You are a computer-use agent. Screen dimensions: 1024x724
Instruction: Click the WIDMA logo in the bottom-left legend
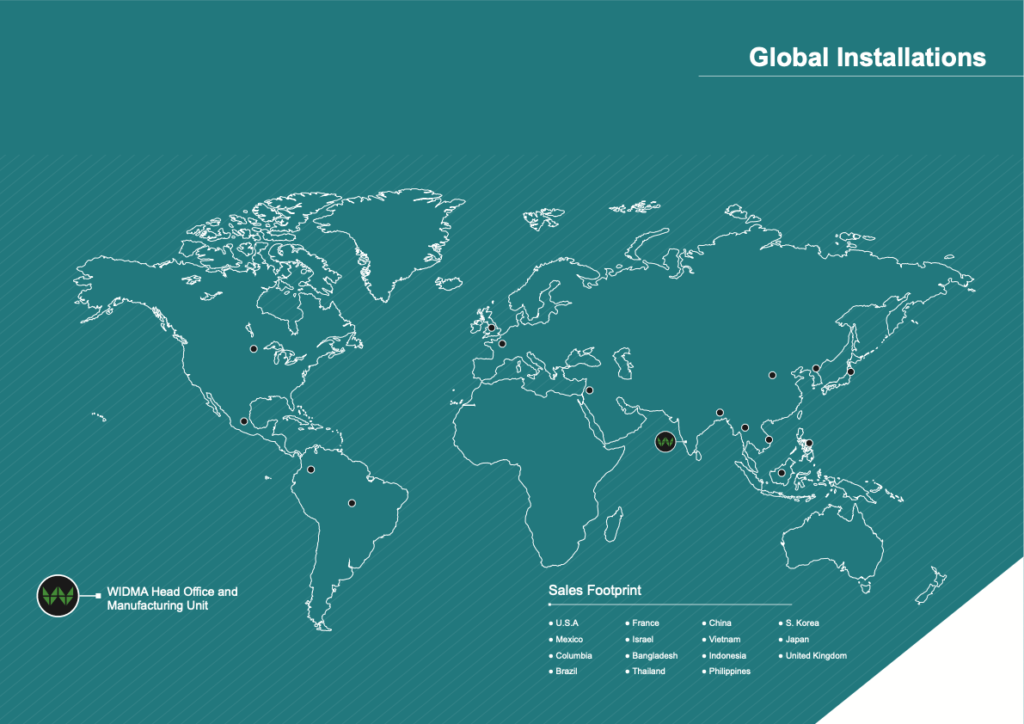coord(57,597)
